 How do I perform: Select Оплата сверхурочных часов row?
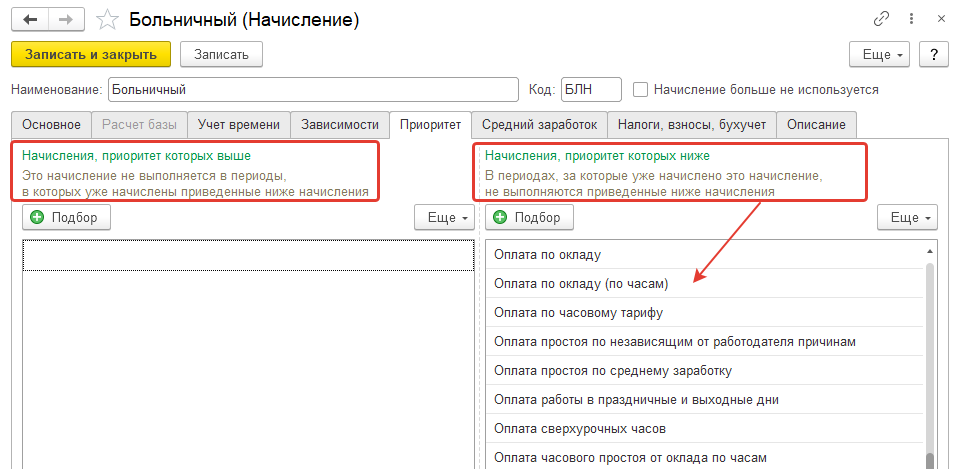pos(705,428)
